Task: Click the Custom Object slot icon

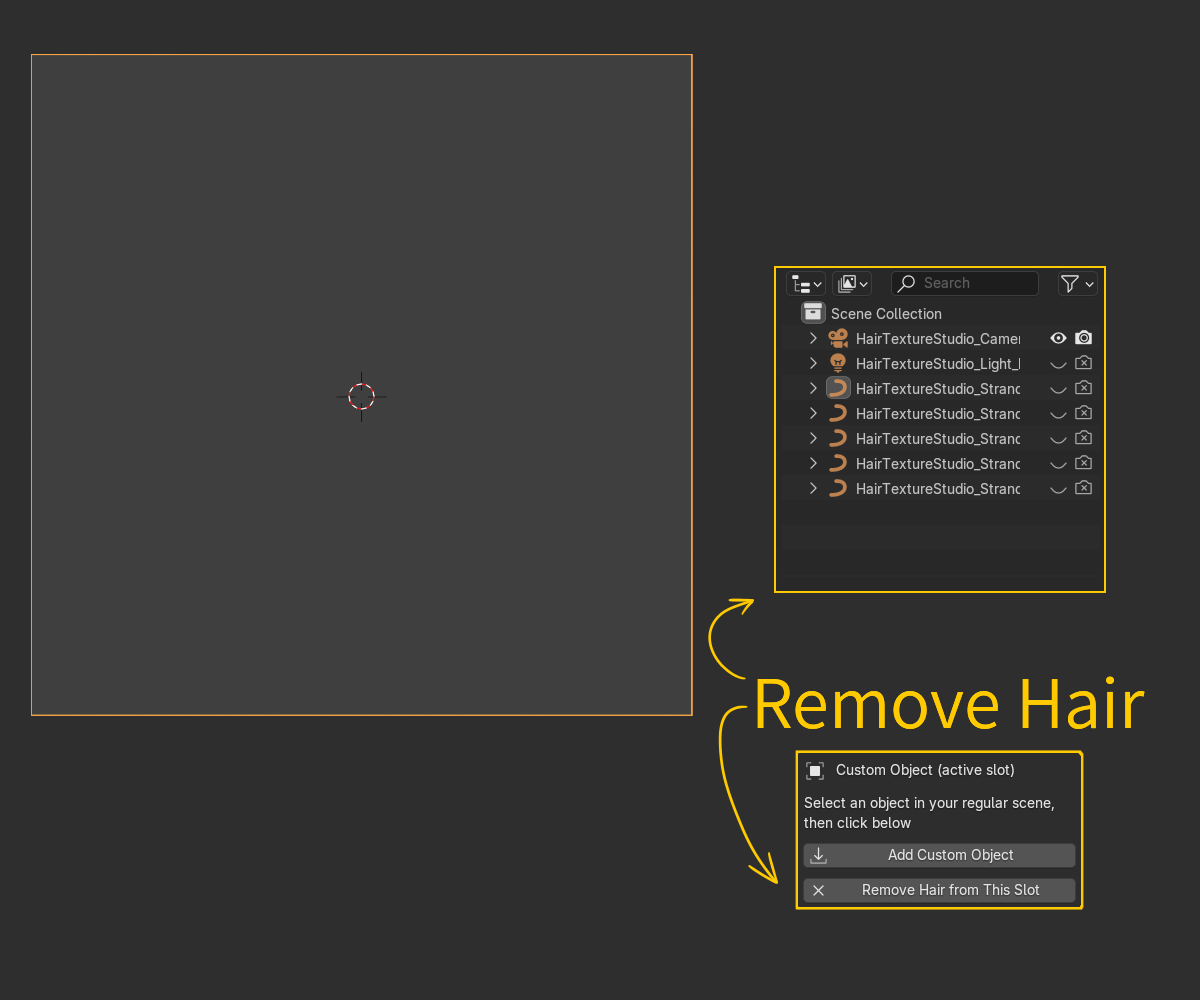Action: click(x=815, y=770)
